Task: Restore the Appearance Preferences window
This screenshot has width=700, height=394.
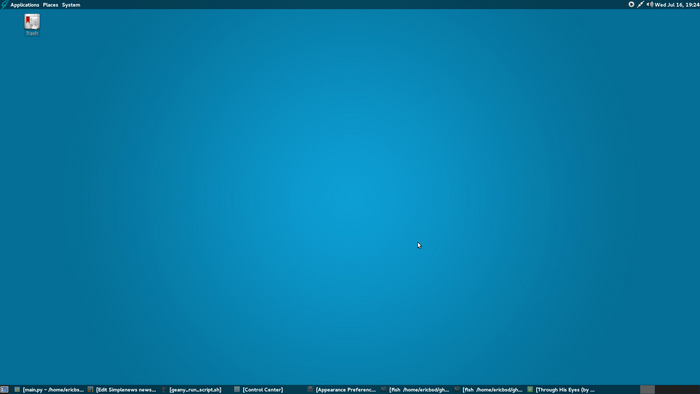Action: (342, 390)
